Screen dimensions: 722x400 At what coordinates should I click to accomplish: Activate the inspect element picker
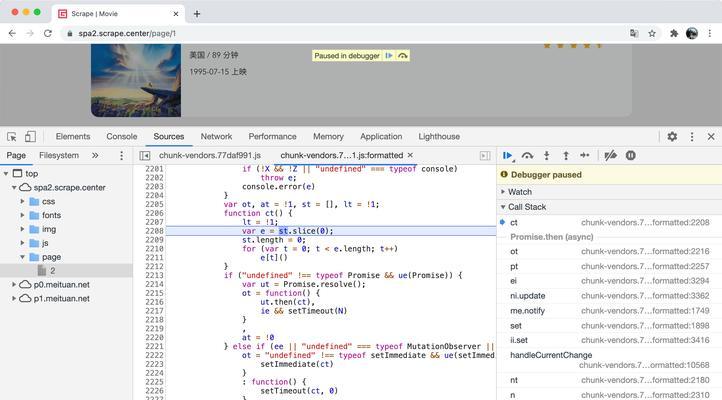pyautogui.click(x=12, y=137)
